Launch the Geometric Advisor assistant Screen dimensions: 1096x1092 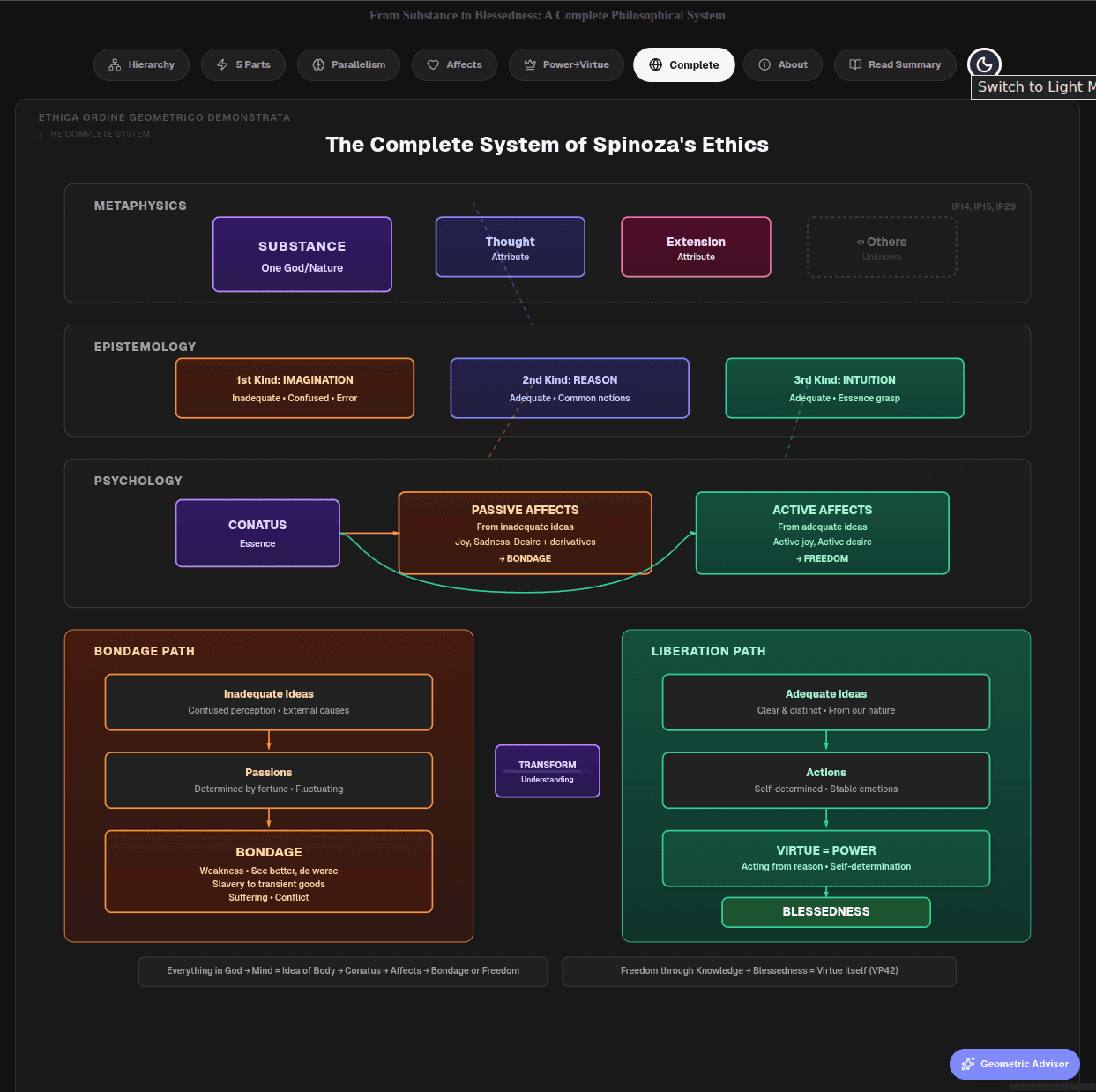pyautogui.click(x=1015, y=1064)
